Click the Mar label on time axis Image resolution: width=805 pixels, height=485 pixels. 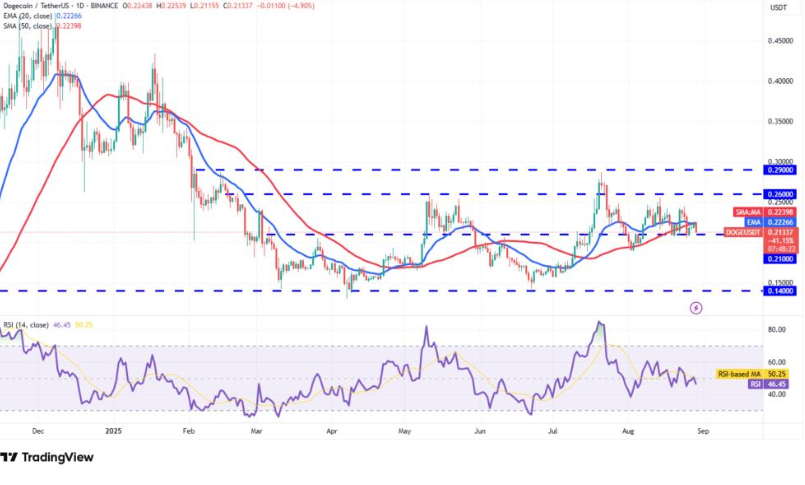click(x=256, y=431)
